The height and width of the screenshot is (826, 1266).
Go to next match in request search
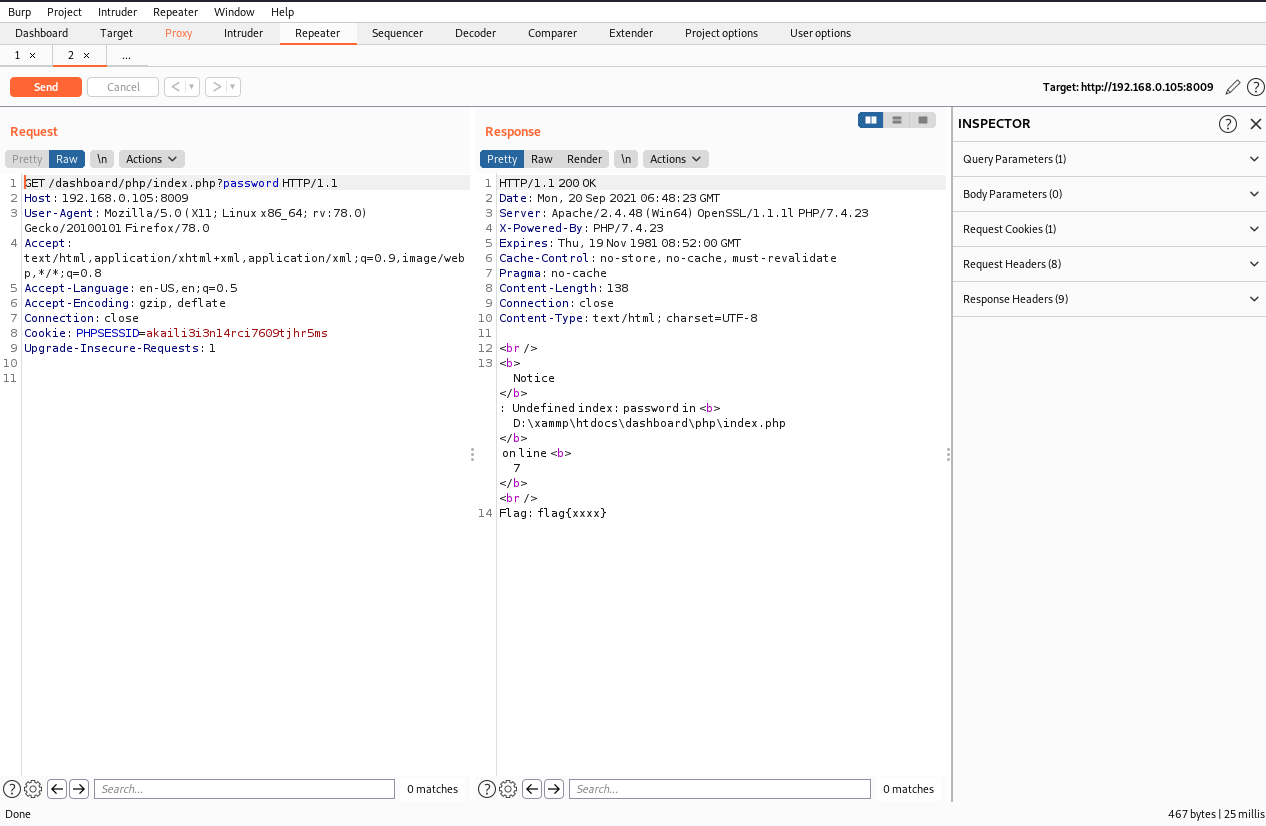[79, 789]
